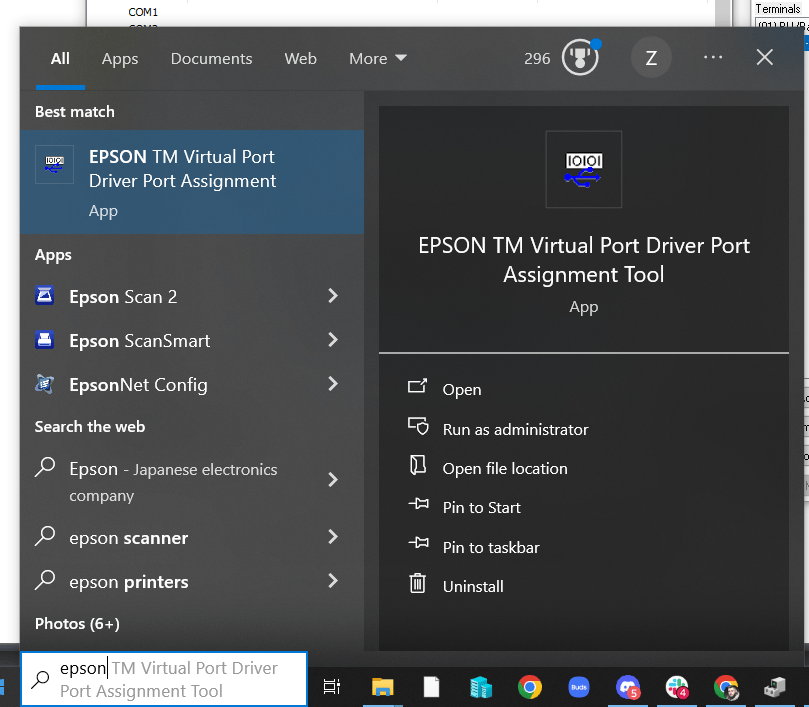
Task: Click the Z account avatar
Action: pos(651,58)
